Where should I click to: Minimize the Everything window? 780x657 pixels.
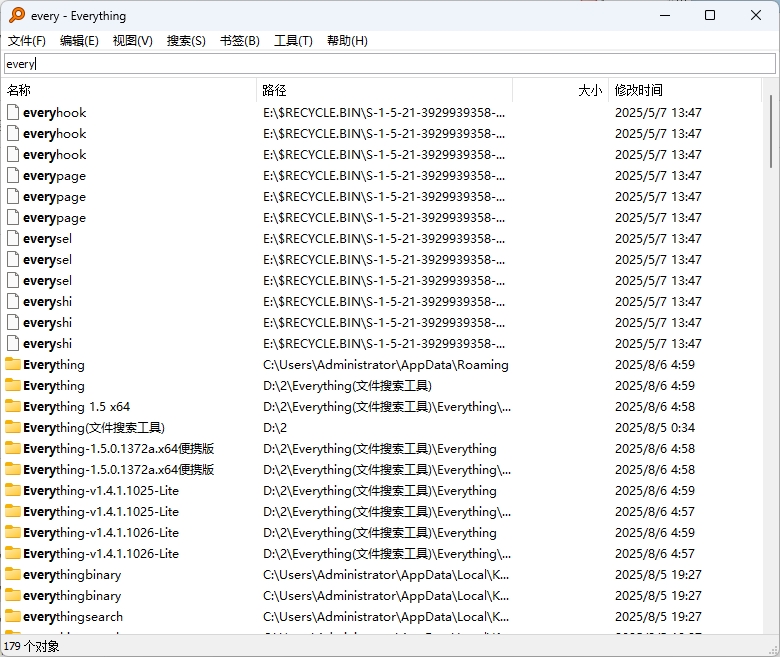click(x=665, y=15)
